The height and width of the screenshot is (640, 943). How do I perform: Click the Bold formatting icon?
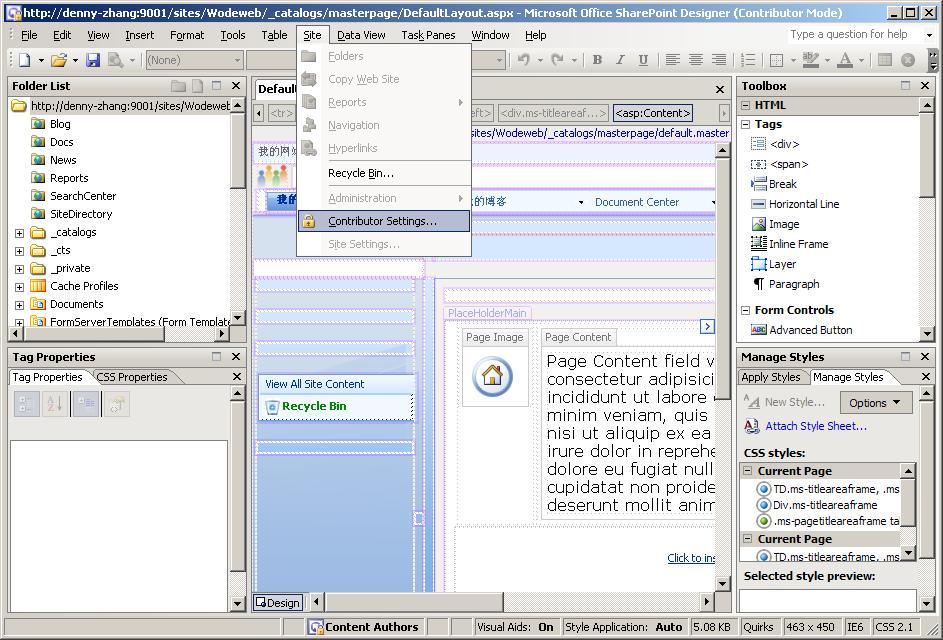tap(597, 60)
